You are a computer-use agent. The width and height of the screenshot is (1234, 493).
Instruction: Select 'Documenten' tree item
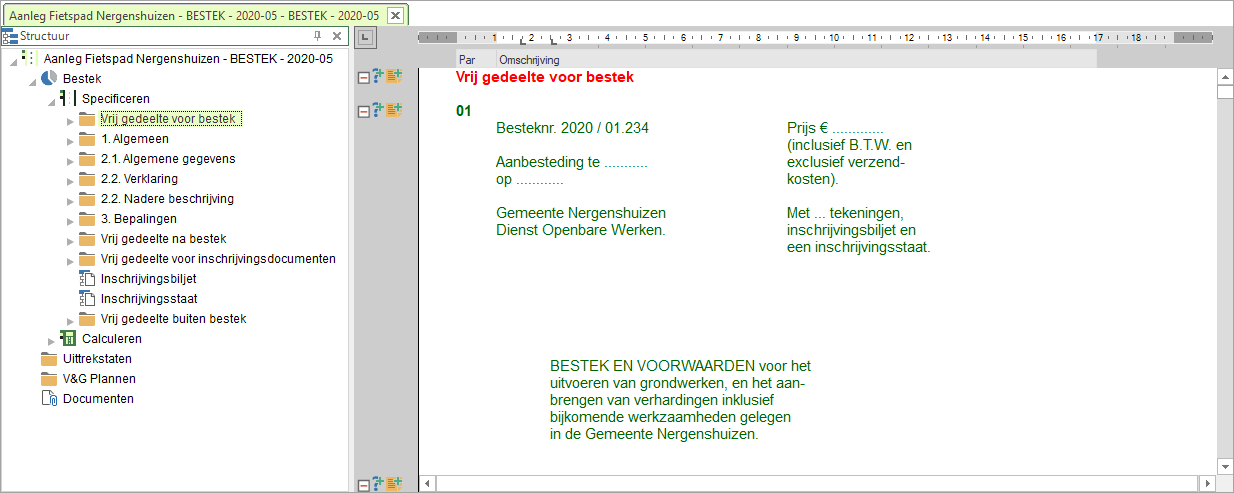click(98, 399)
